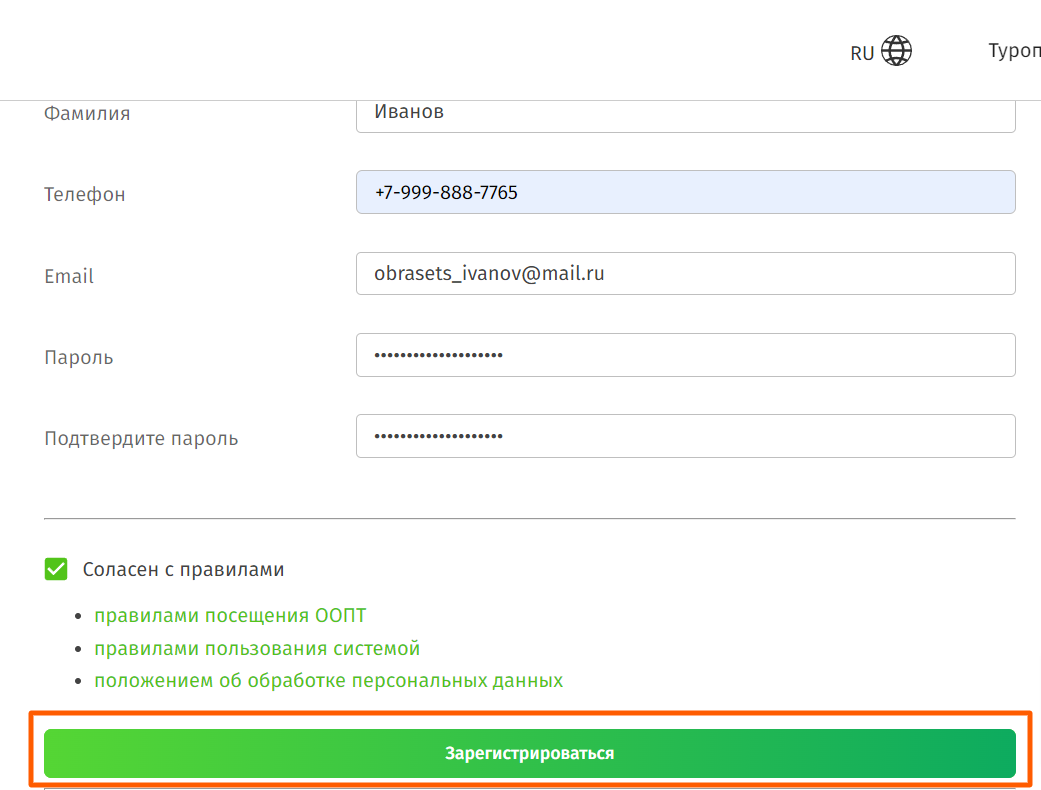The height and width of the screenshot is (790, 1041).
Task: Open the правилами пользования системой link
Action: (257, 649)
